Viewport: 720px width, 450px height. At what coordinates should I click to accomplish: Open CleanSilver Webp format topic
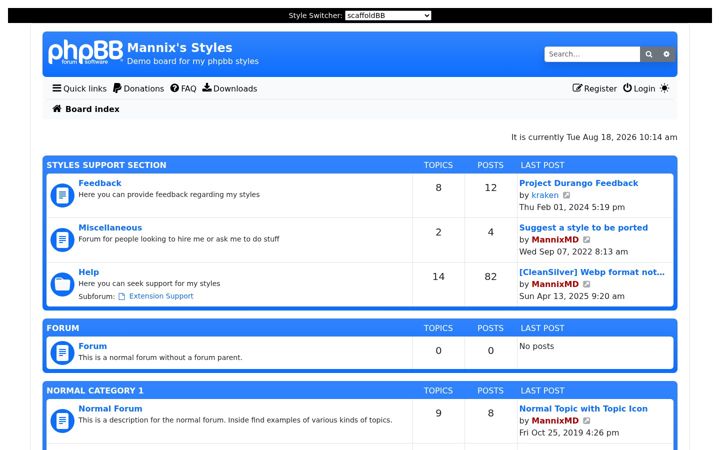pyautogui.click(x=592, y=272)
